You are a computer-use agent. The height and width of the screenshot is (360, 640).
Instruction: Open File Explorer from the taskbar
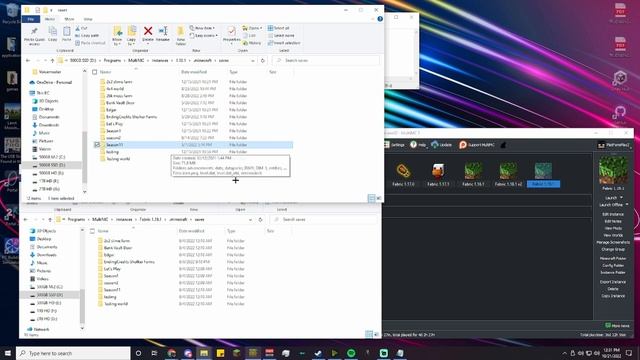[x=204, y=353]
